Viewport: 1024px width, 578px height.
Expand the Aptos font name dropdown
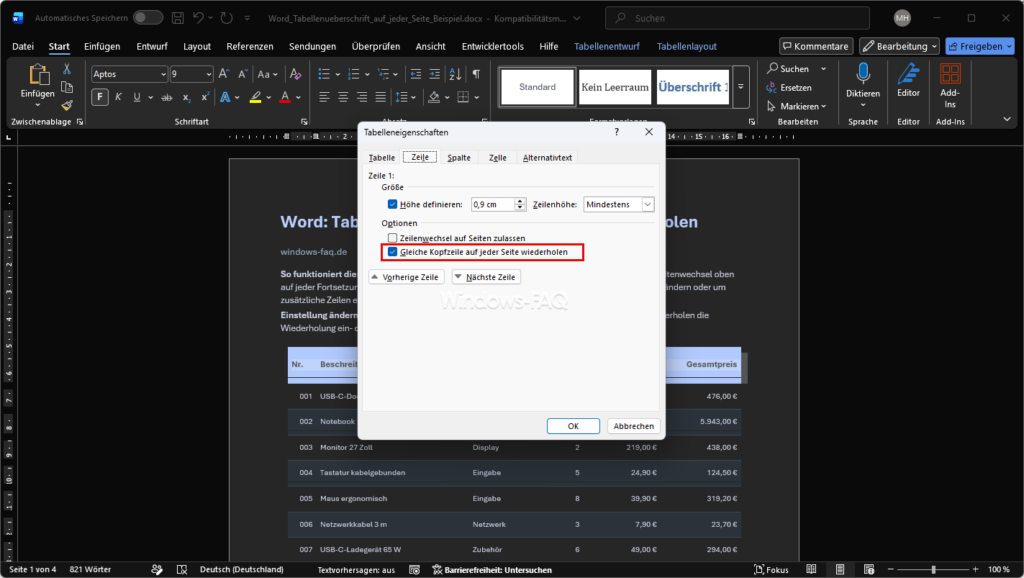click(x=163, y=74)
